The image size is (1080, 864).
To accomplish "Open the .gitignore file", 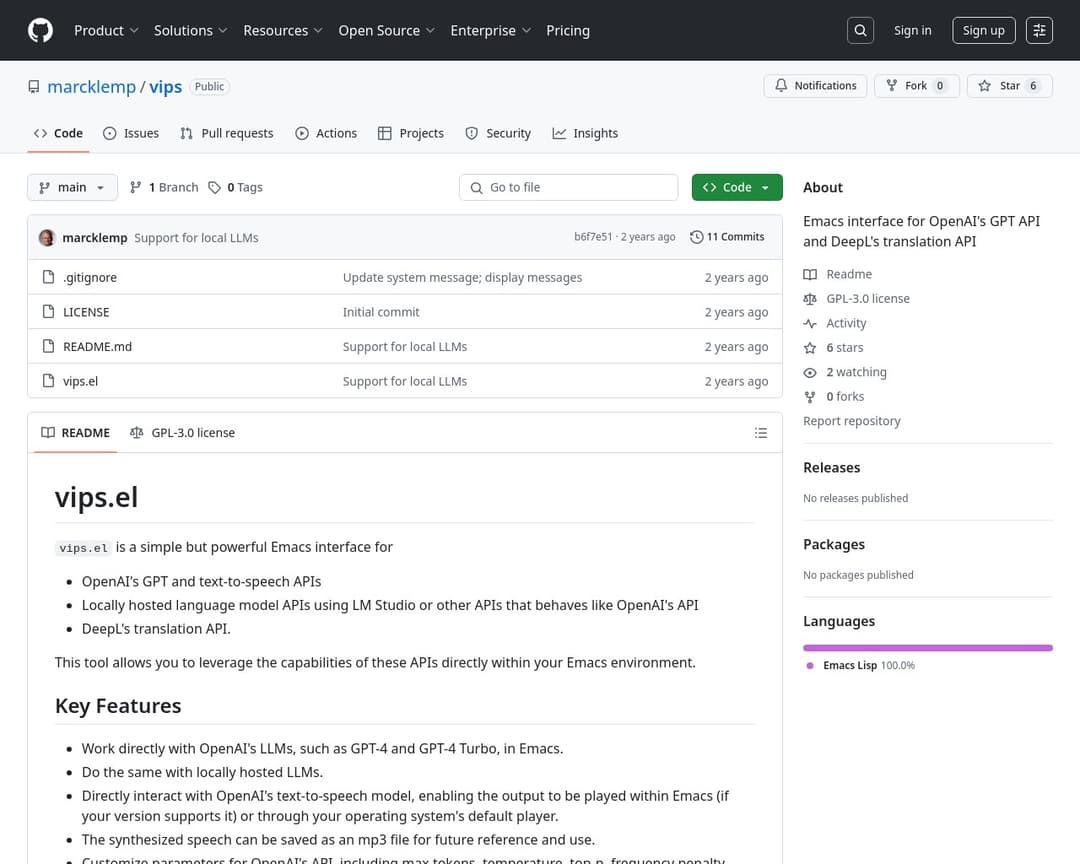I will (90, 277).
